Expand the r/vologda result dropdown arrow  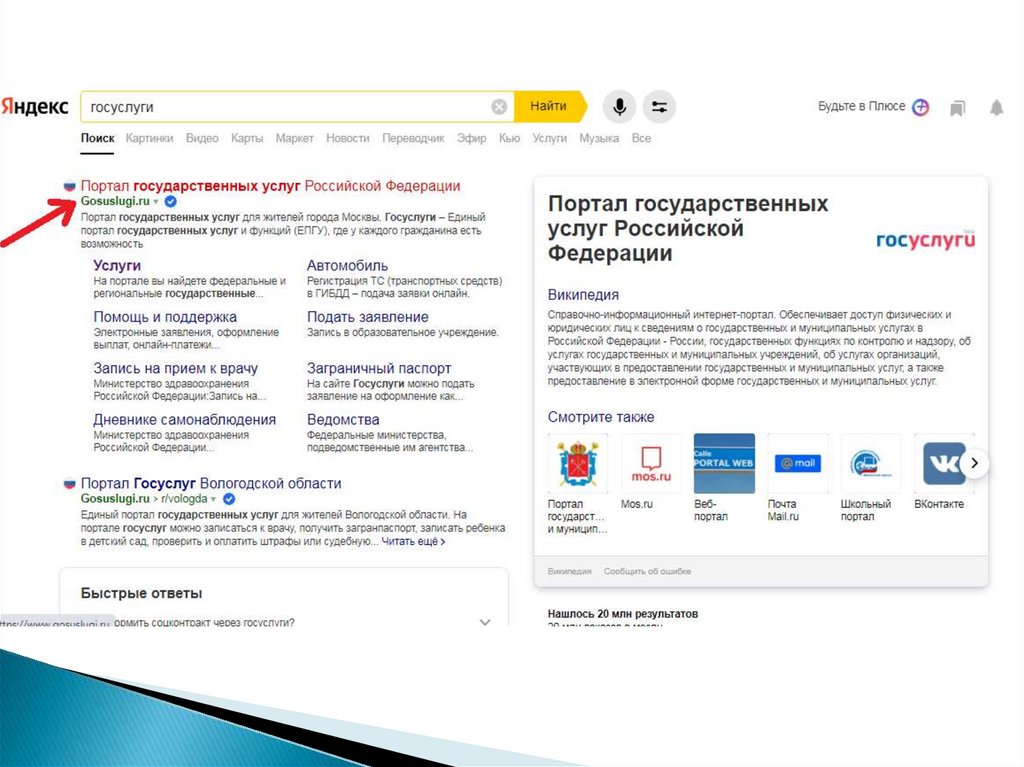[x=213, y=499]
